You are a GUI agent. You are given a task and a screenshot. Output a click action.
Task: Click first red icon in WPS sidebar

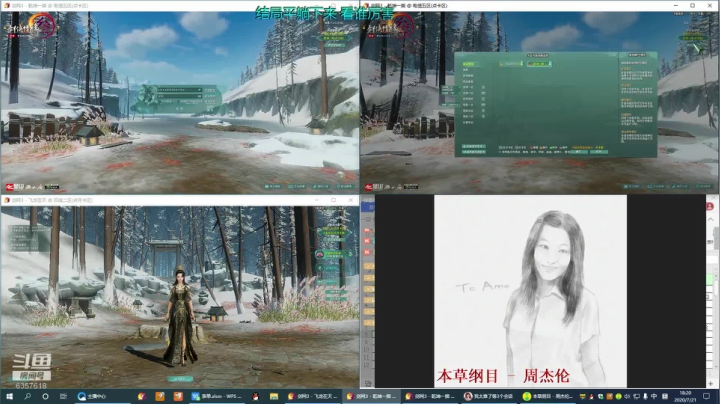[x=367, y=230]
